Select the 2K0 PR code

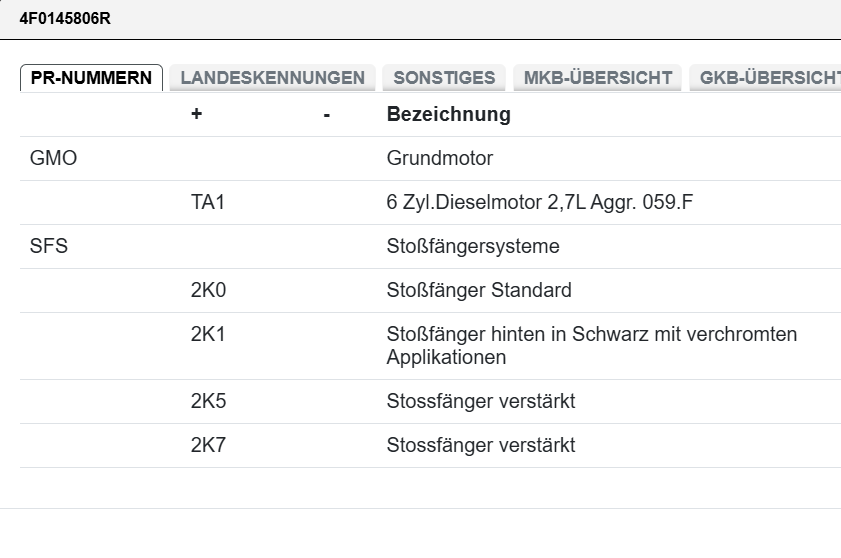[208, 291]
